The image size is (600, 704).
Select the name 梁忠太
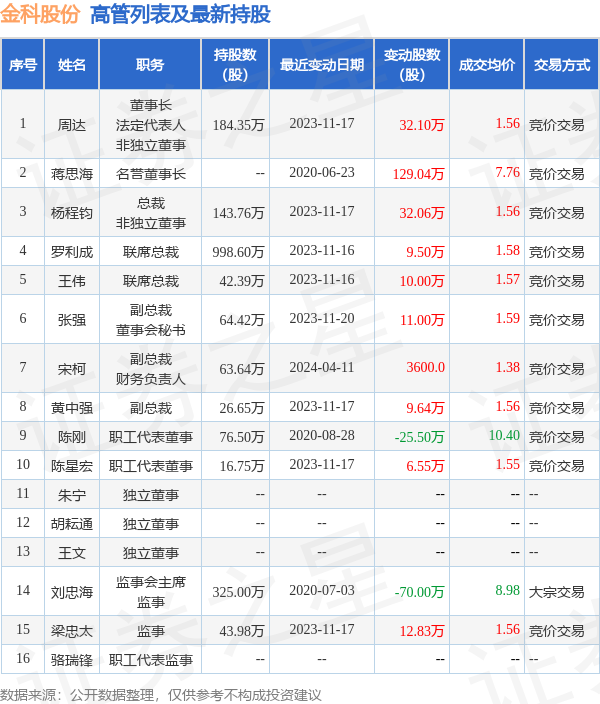pos(72,631)
